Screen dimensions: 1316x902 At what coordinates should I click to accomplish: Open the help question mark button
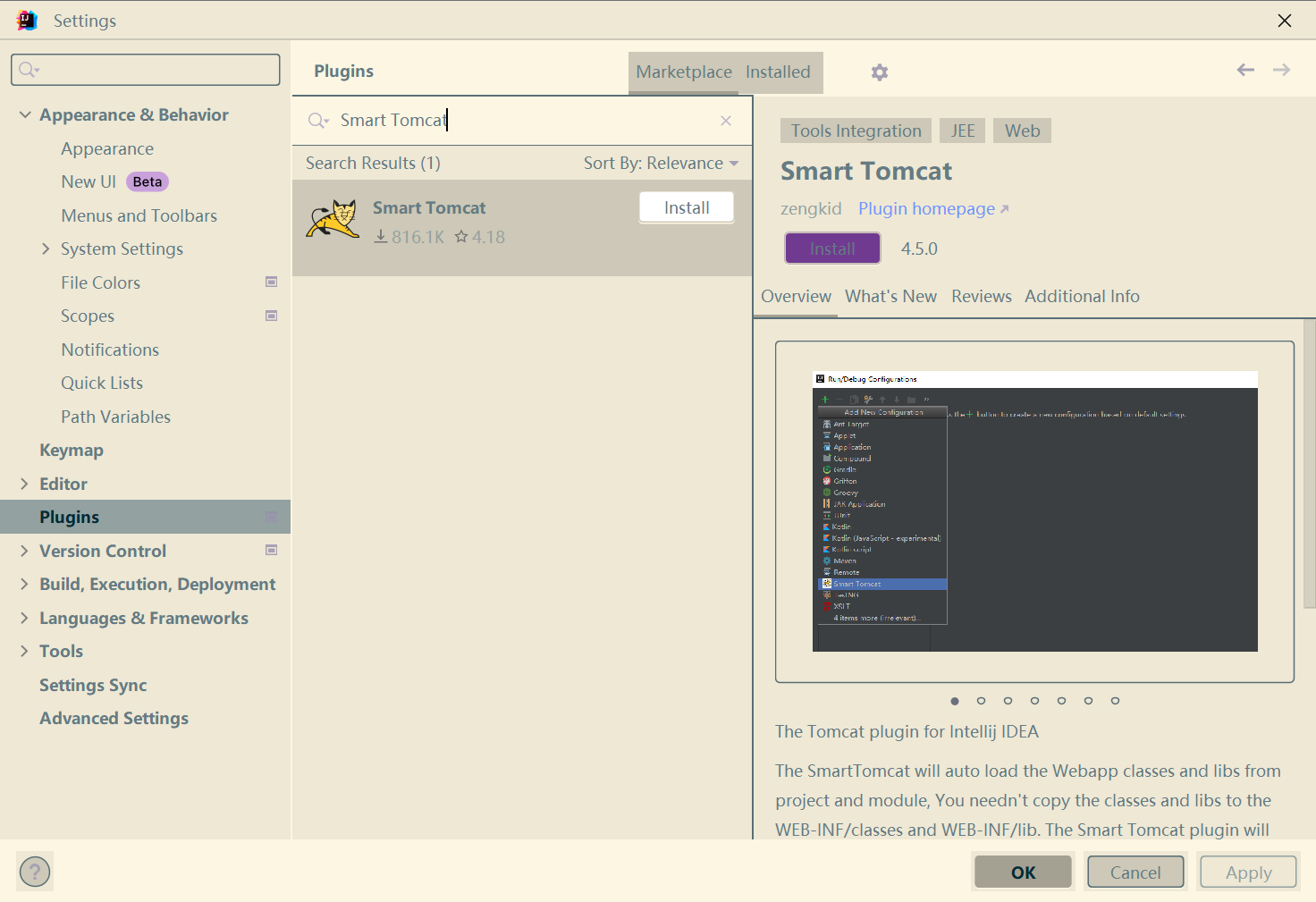coord(35,872)
